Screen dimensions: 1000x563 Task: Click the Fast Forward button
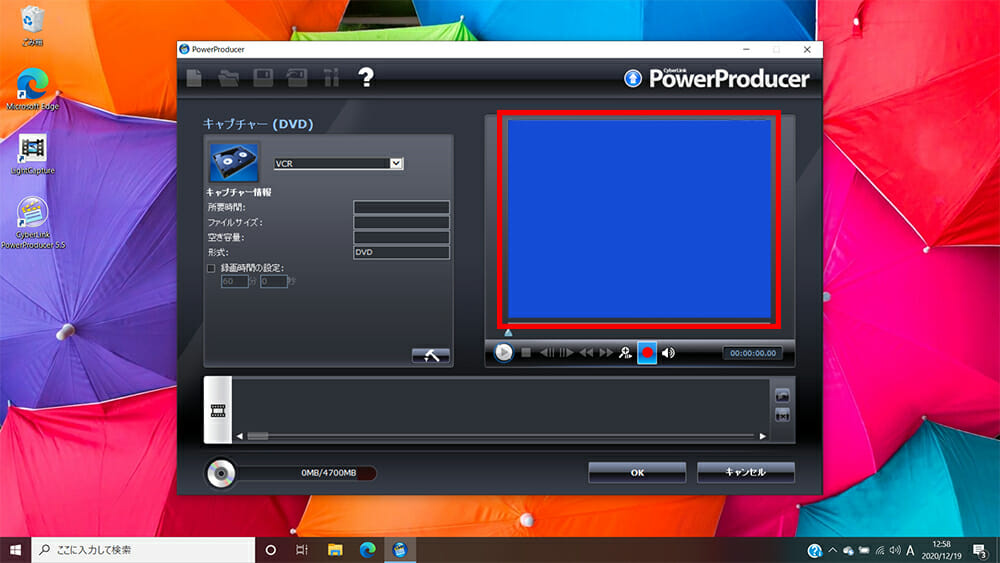[606, 353]
